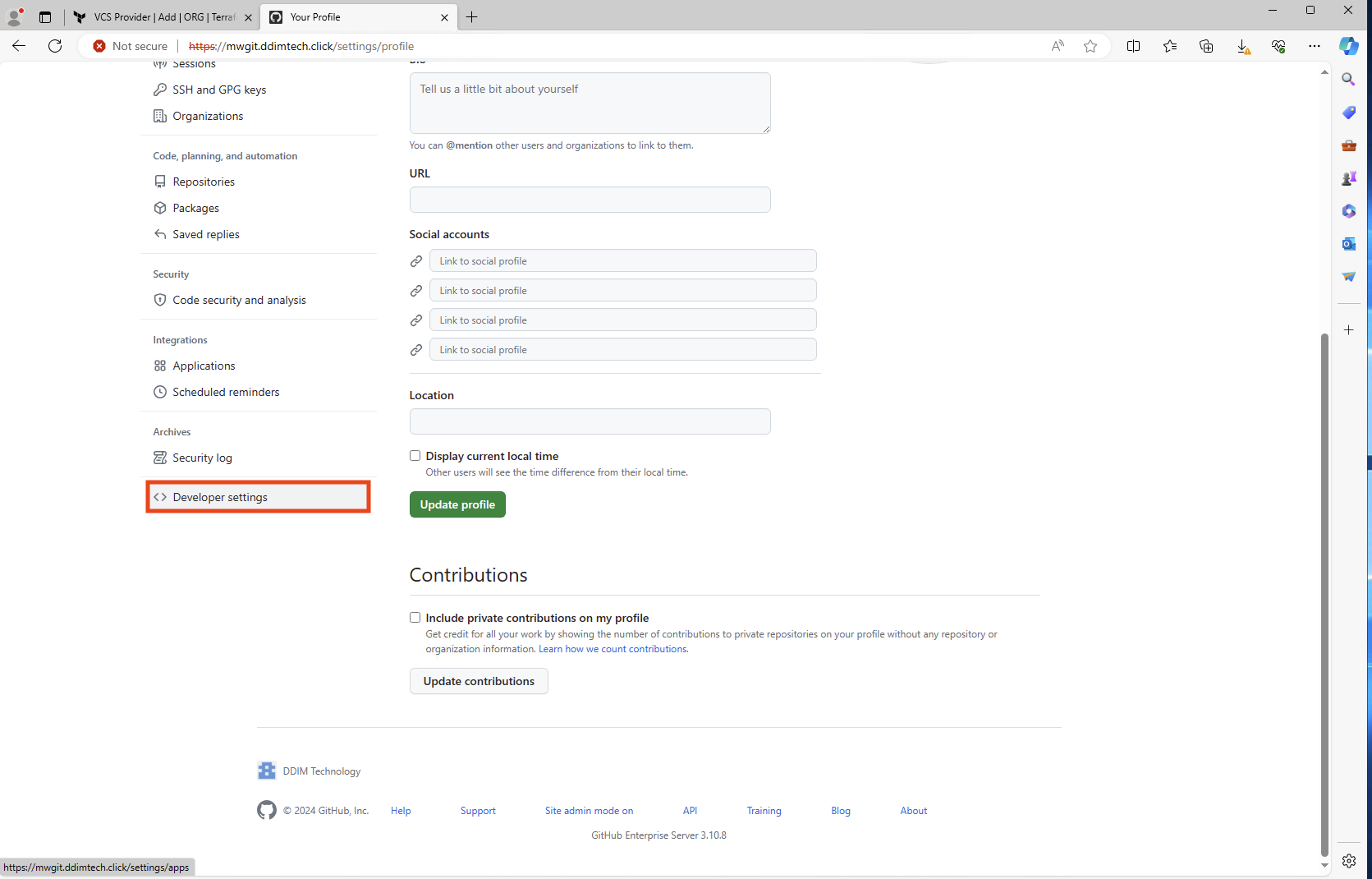Click the first social profile link field

point(622,260)
